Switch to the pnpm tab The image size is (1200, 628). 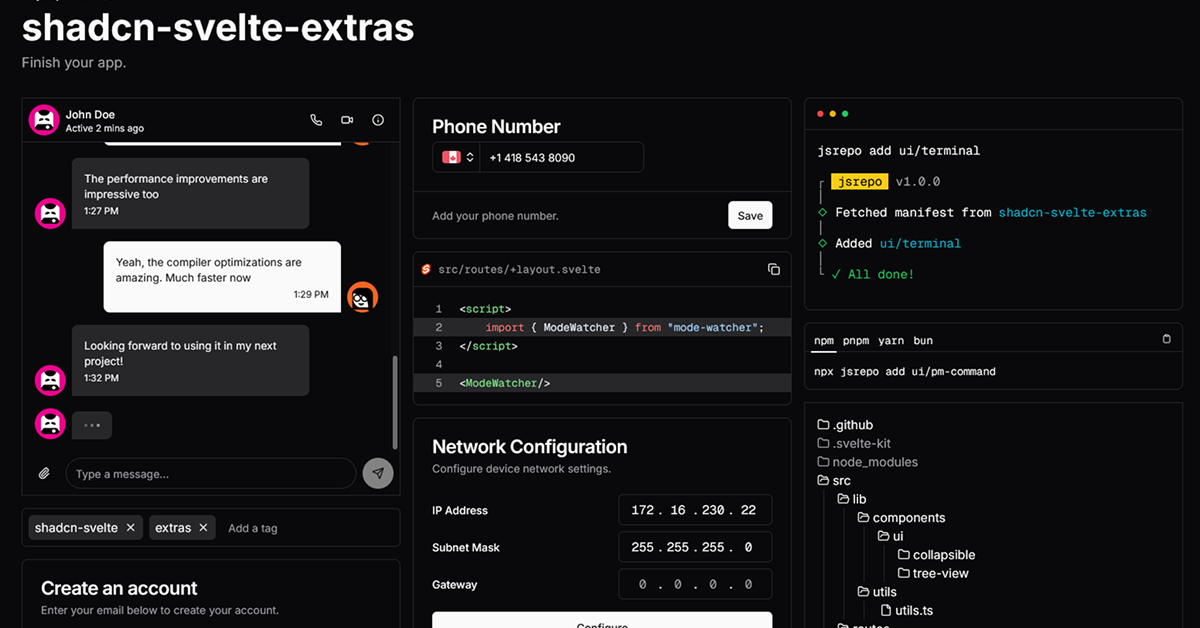pos(855,341)
